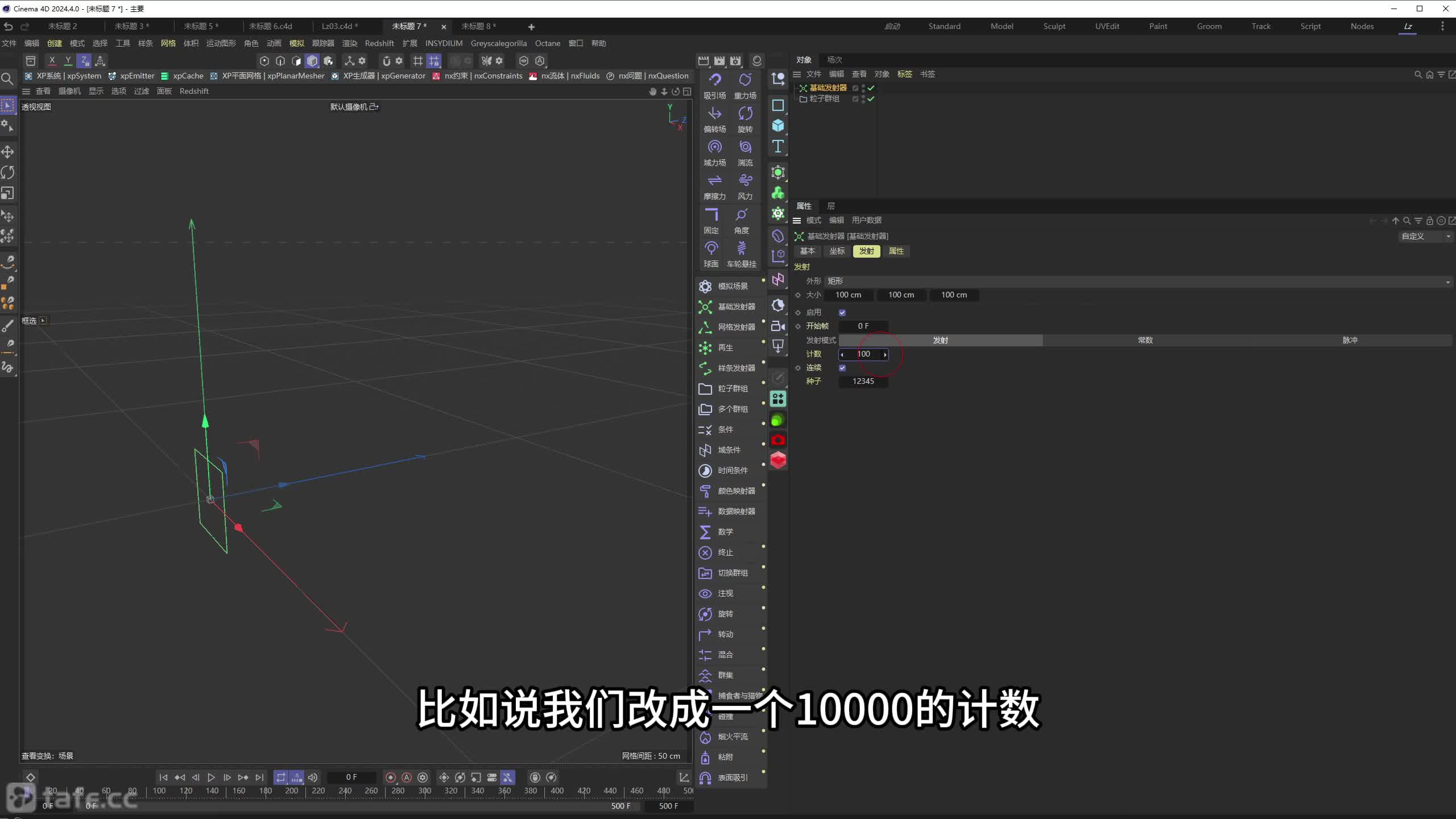Add a new document tab with plus
Screen dimensions: 1456x819
click(531, 27)
